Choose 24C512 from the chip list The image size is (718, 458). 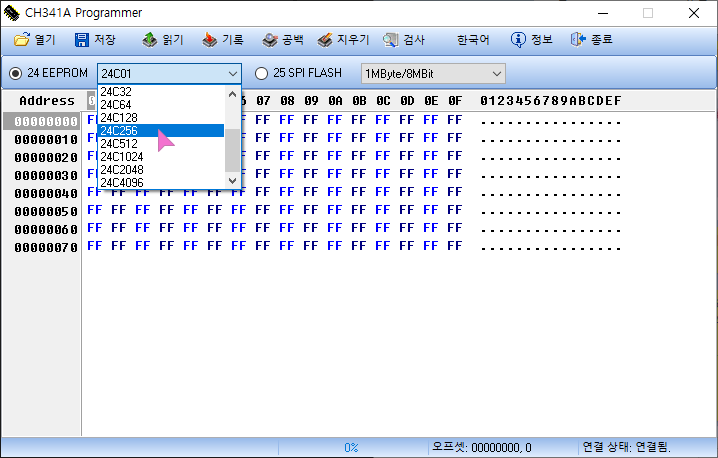(x=161, y=143)
